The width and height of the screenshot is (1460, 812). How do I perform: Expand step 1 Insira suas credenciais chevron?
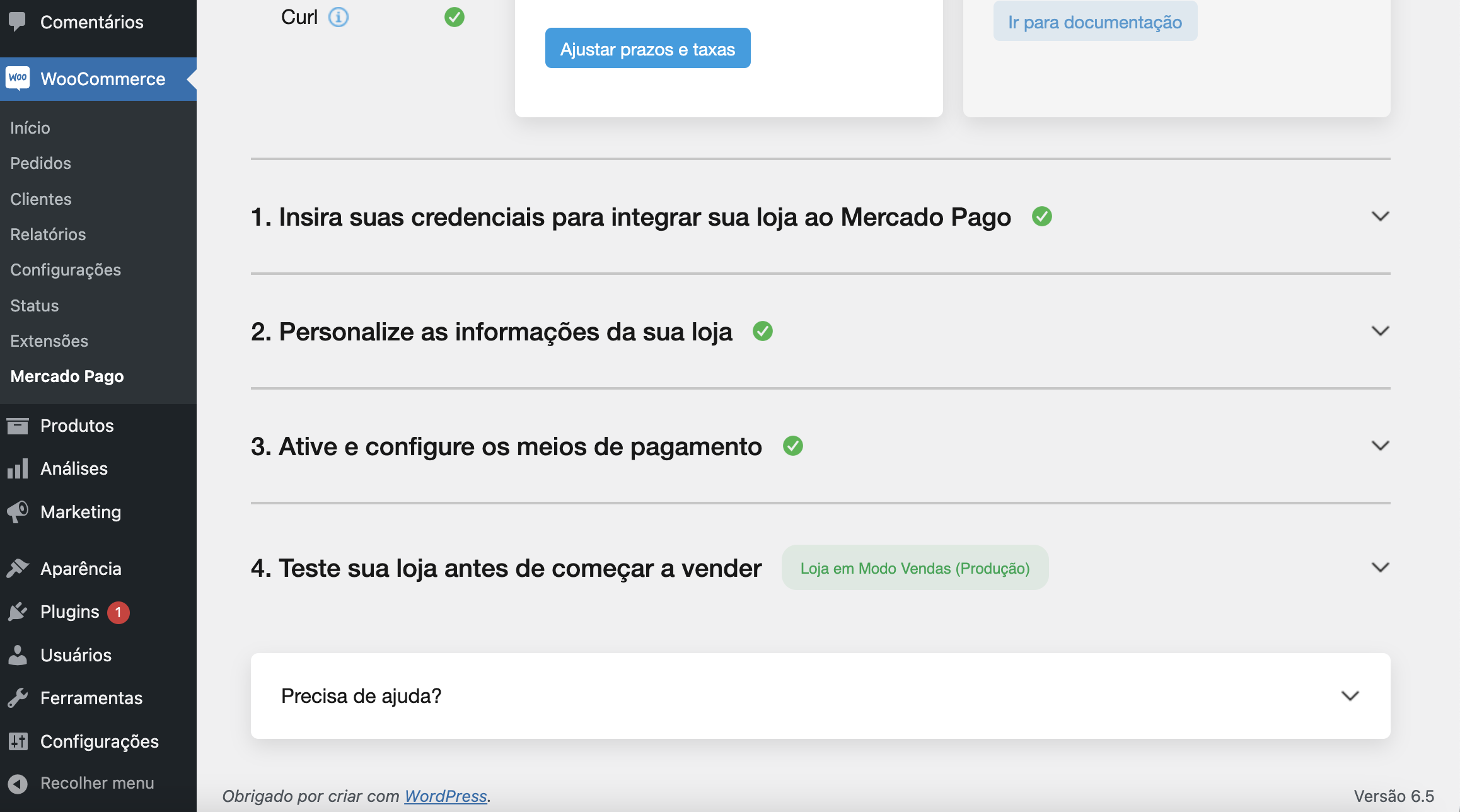pyautogui.click(x=1381, y=216)
